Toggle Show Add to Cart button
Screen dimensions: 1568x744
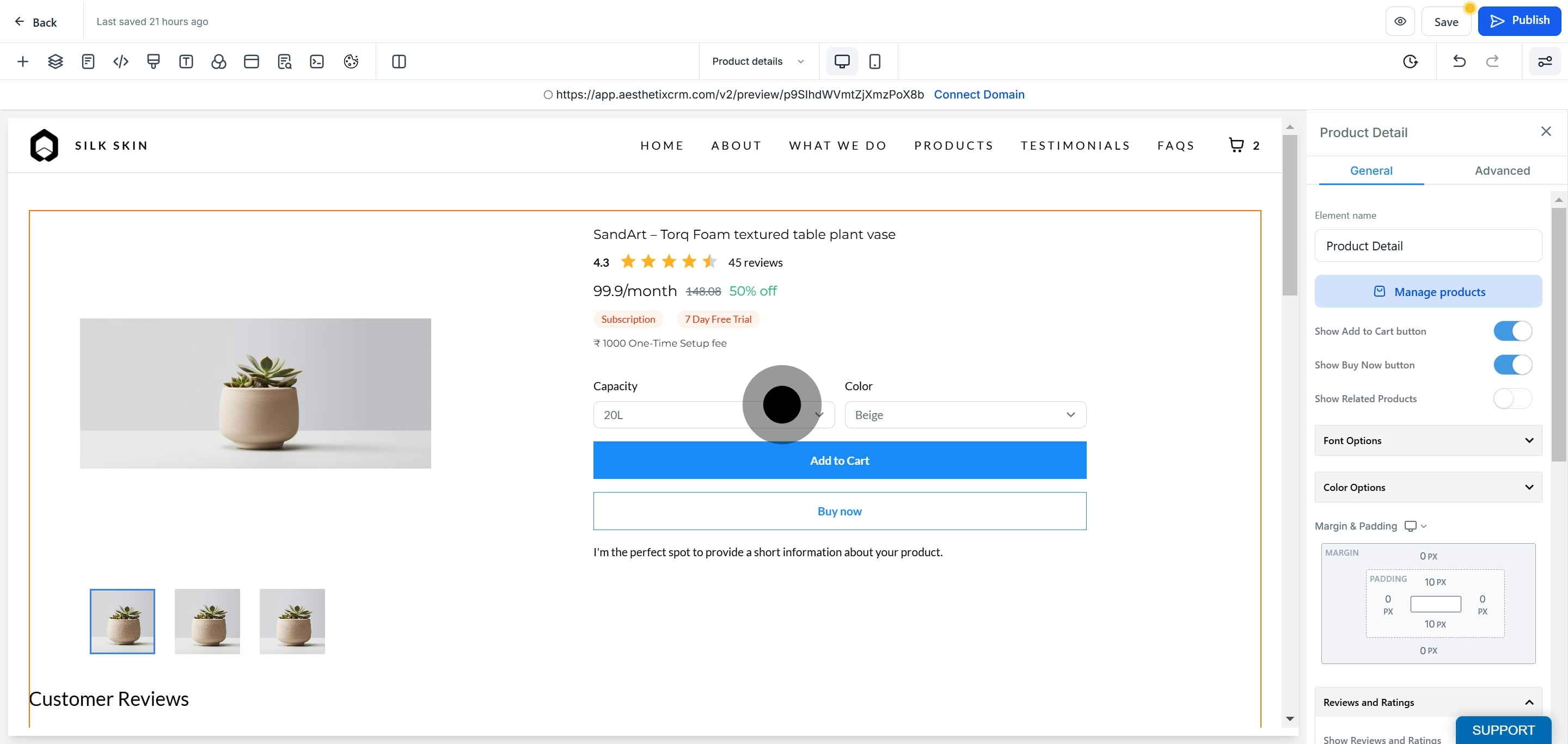[1512, 331]
